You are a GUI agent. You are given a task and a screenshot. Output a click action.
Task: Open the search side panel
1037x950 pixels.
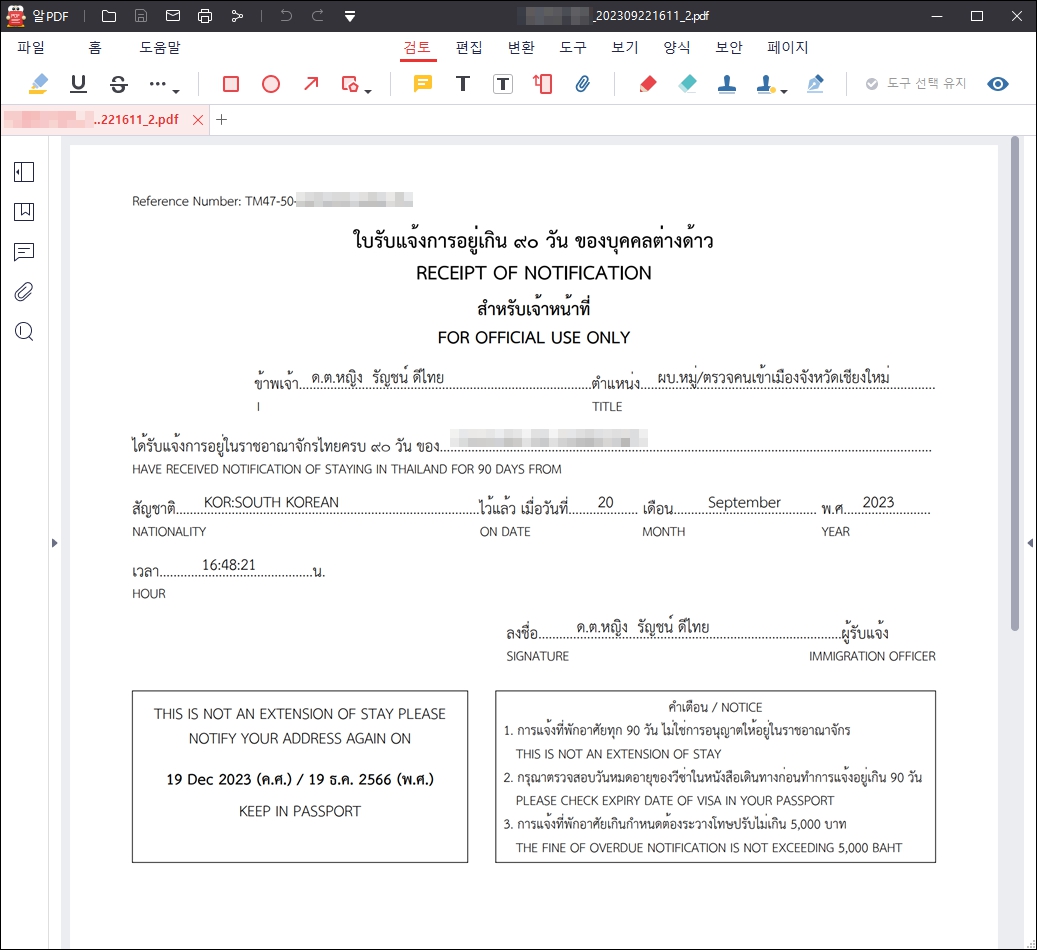[x=24, y=331]
